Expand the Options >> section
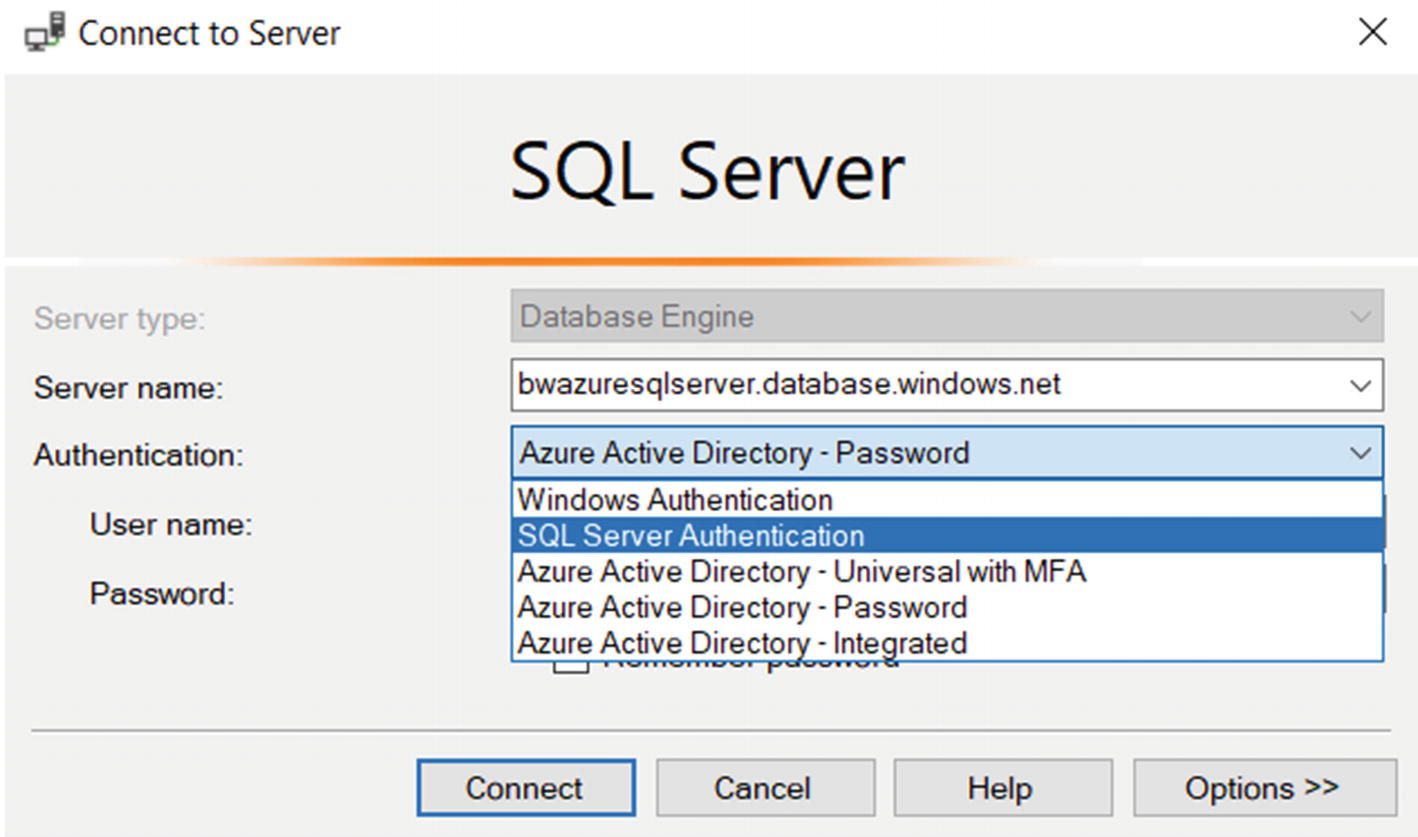 point(1264,788)
